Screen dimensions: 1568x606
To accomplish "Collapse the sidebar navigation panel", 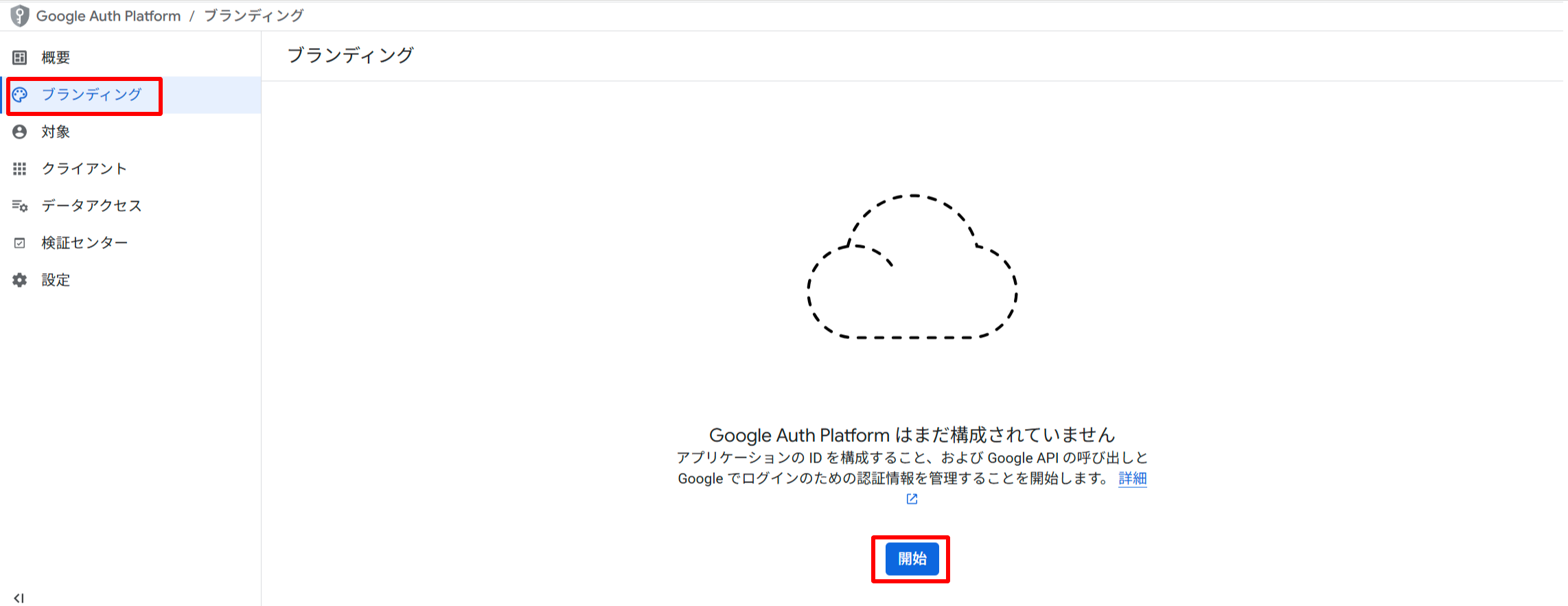I will [x=19, y=598].
